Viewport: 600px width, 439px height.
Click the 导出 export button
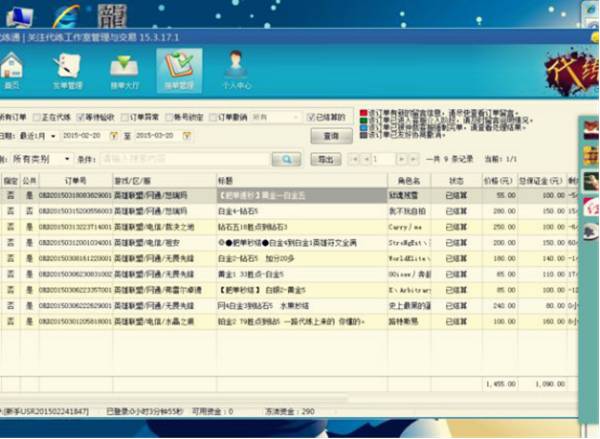(x=324, y=159)
